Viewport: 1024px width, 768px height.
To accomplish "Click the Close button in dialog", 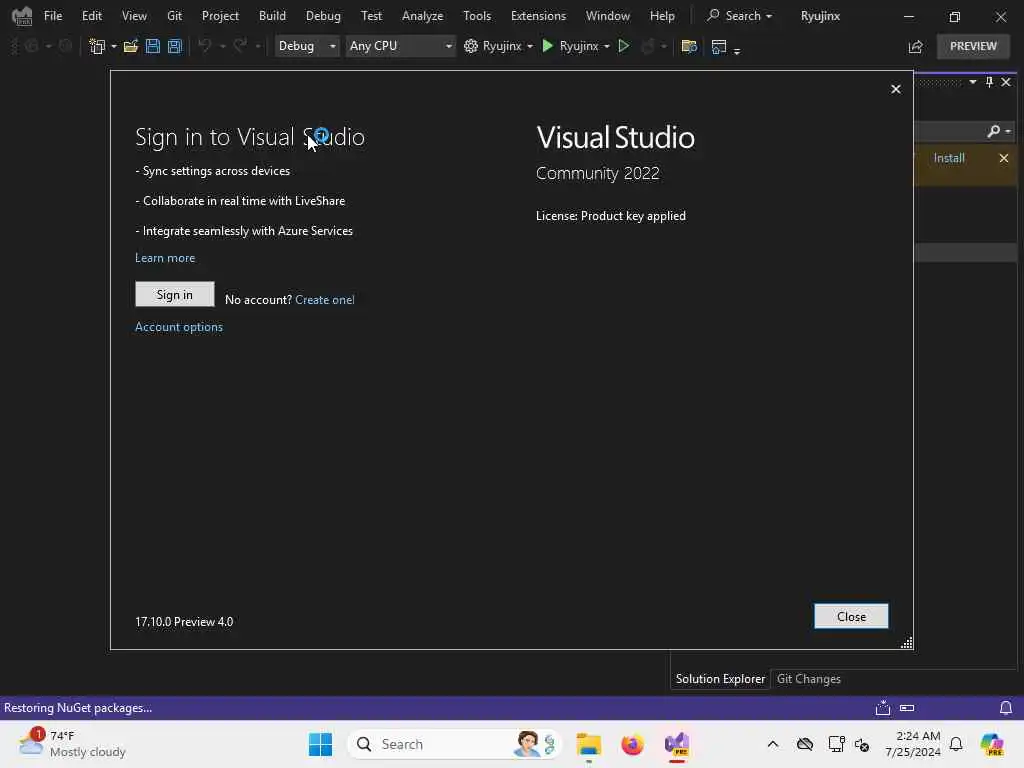I will 851,616.
